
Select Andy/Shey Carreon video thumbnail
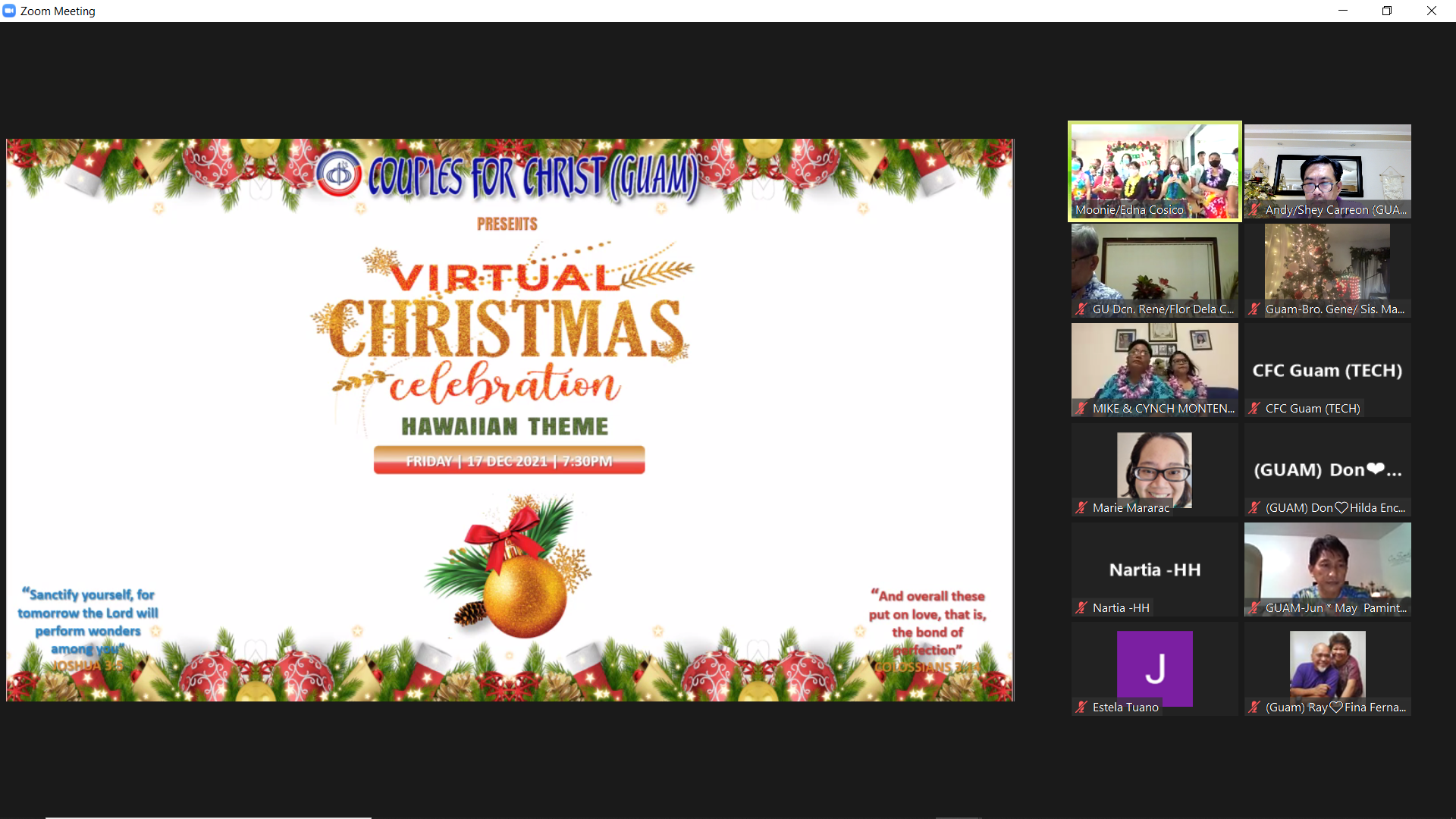1327,171
